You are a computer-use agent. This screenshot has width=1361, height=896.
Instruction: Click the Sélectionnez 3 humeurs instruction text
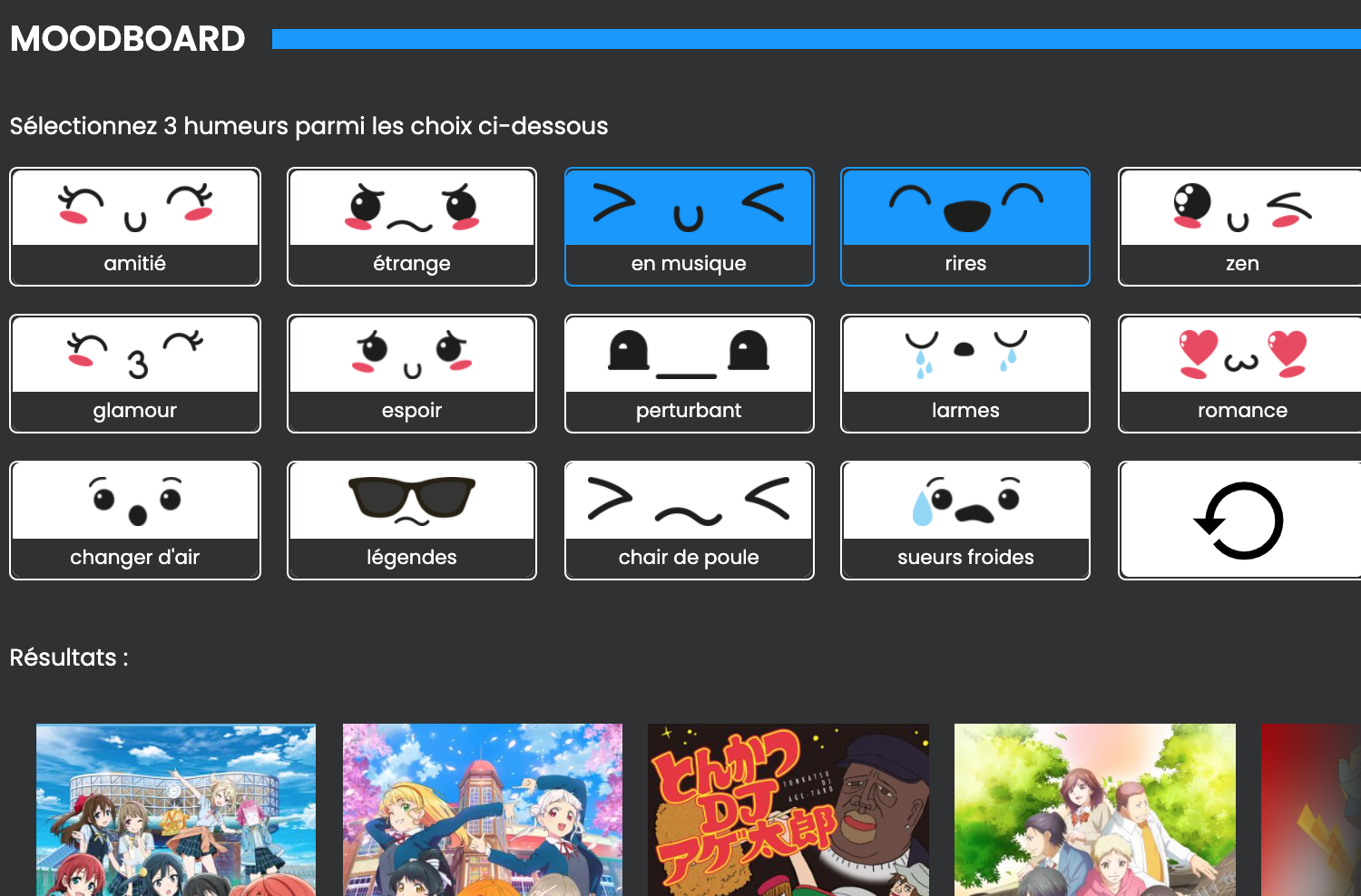[x=309, y=126]
